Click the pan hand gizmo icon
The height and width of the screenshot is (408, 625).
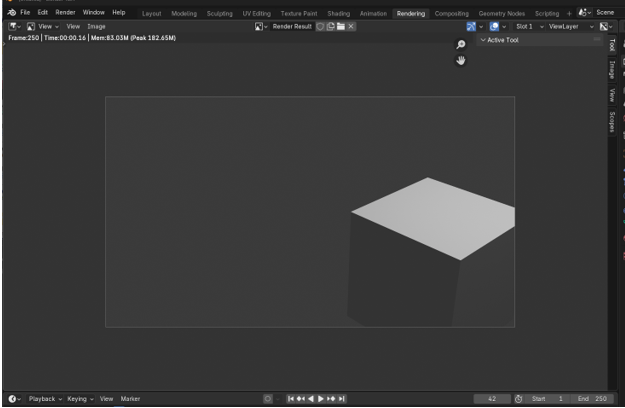(461, 60)
